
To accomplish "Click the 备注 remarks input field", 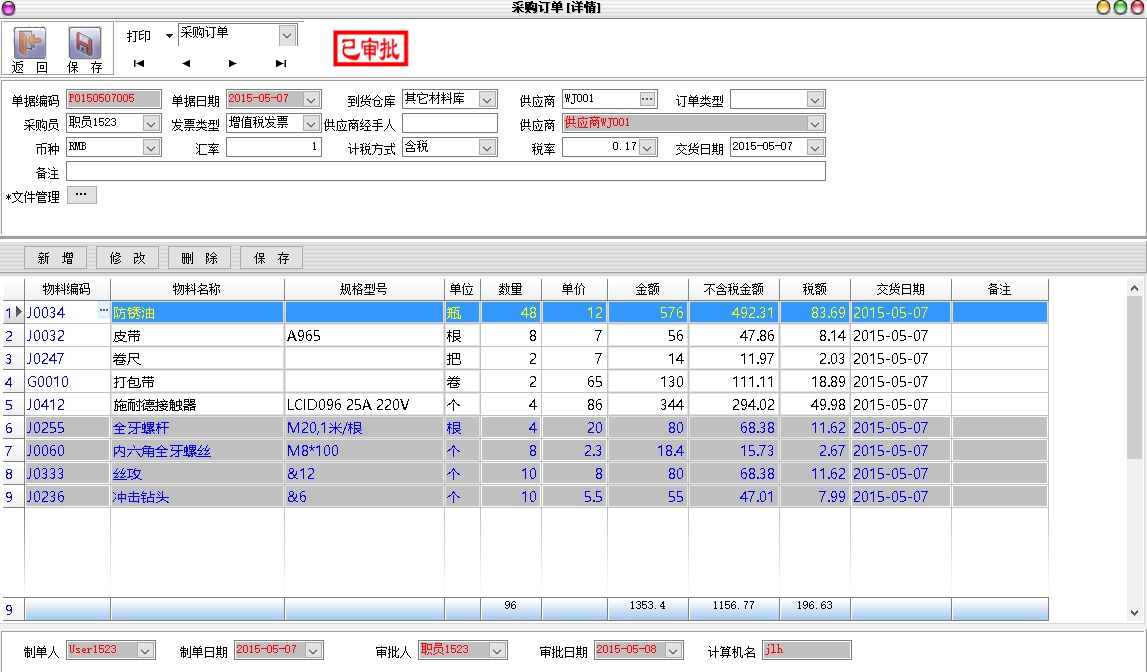I will (445, 172).
